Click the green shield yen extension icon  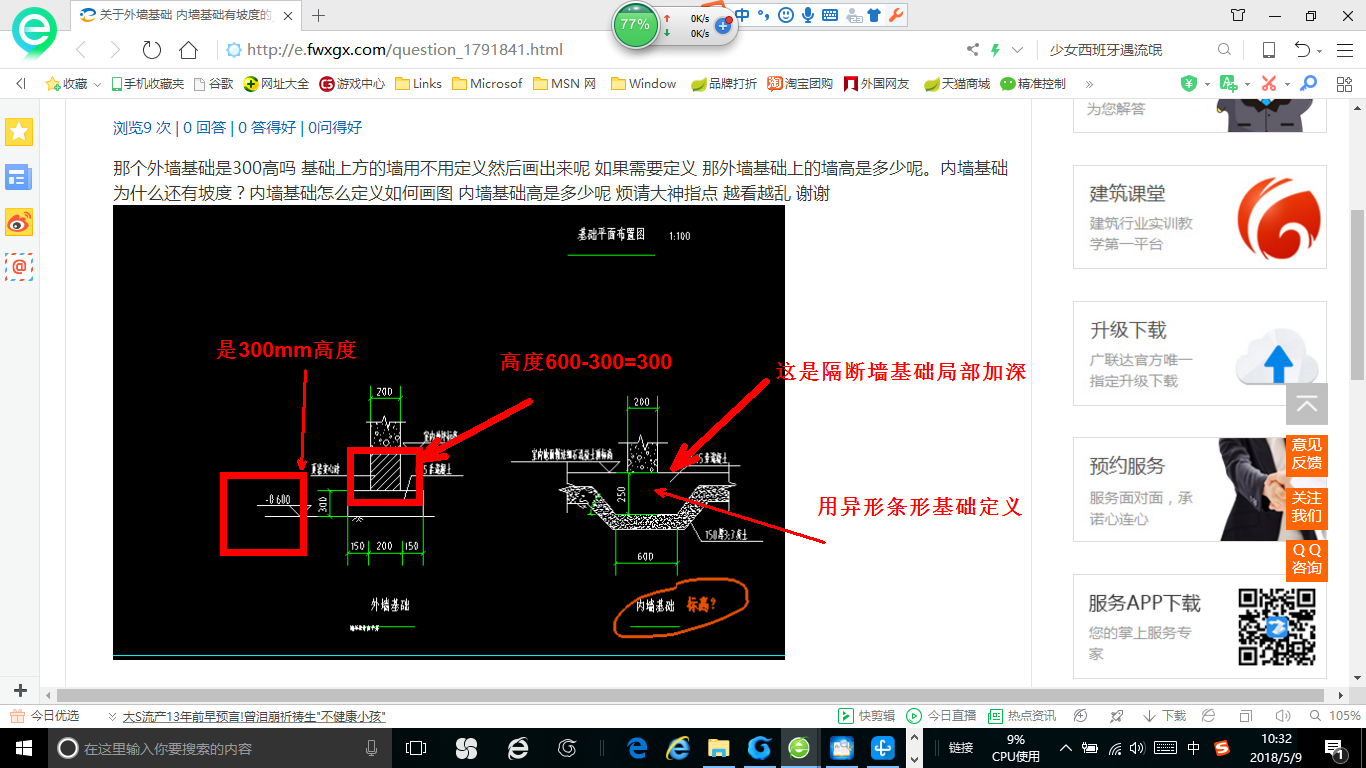[x=1189, y=84]
